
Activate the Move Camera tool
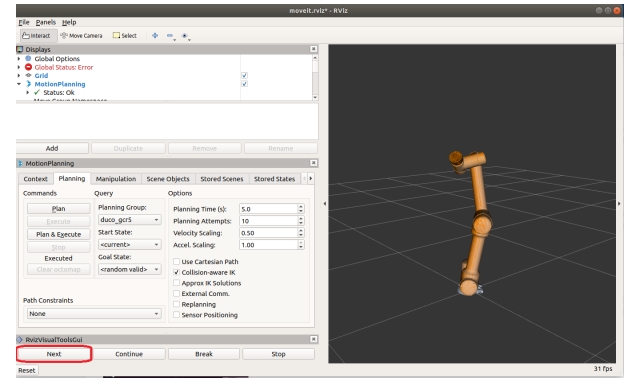pos(81,36)
